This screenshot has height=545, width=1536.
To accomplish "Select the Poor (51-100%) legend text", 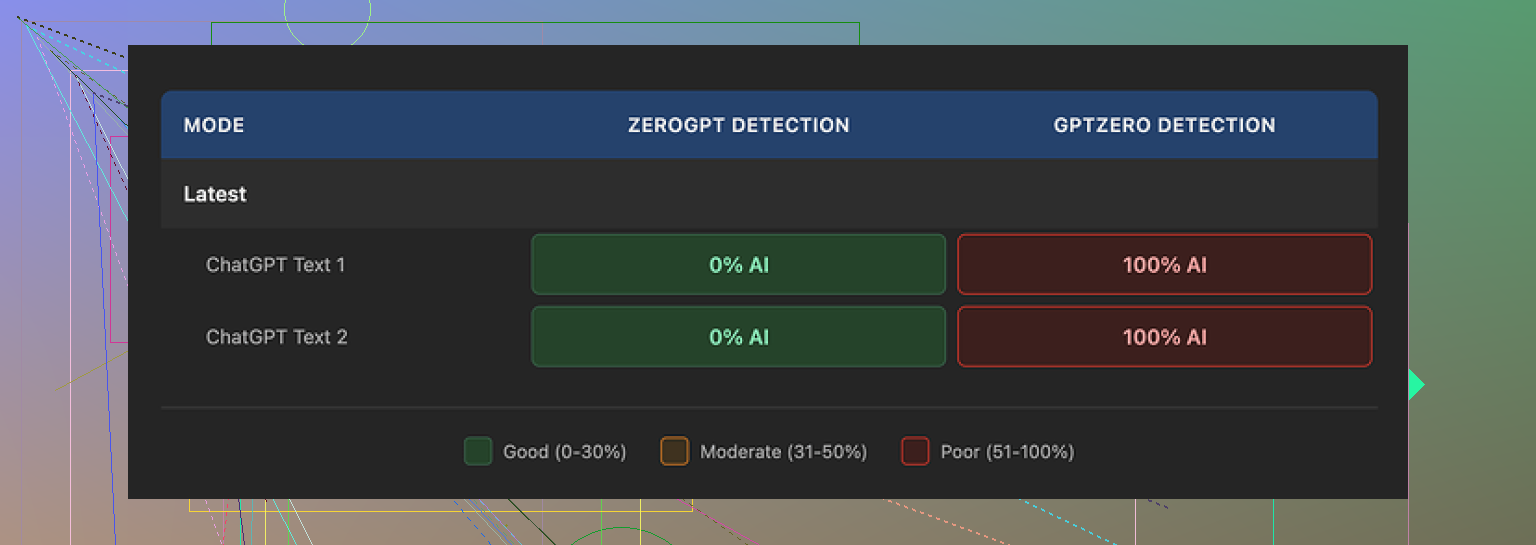I will tap(1007, 452).
